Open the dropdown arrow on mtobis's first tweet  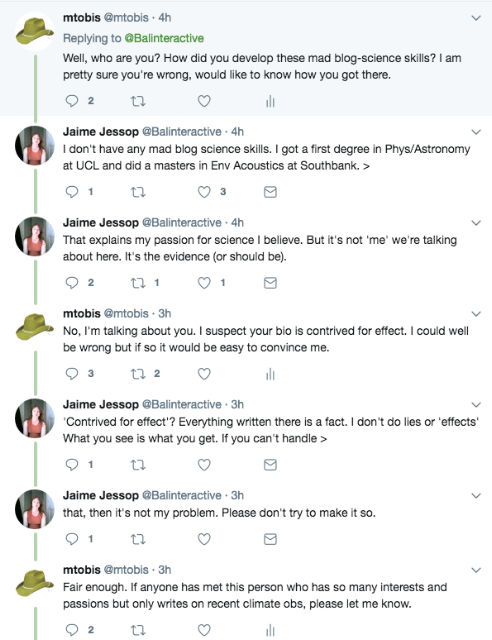point(476,18)
